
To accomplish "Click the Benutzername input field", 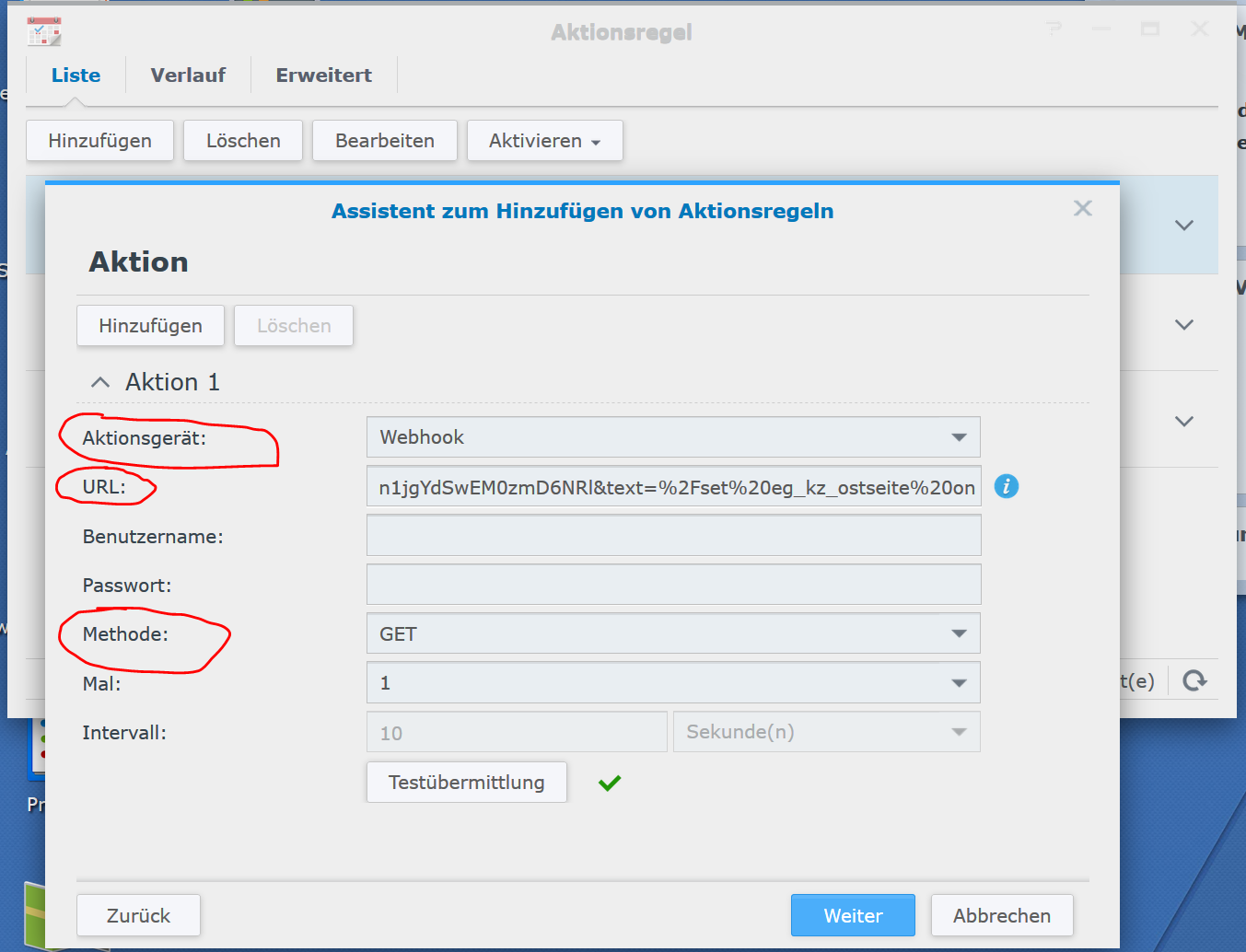I will [673, 536].
